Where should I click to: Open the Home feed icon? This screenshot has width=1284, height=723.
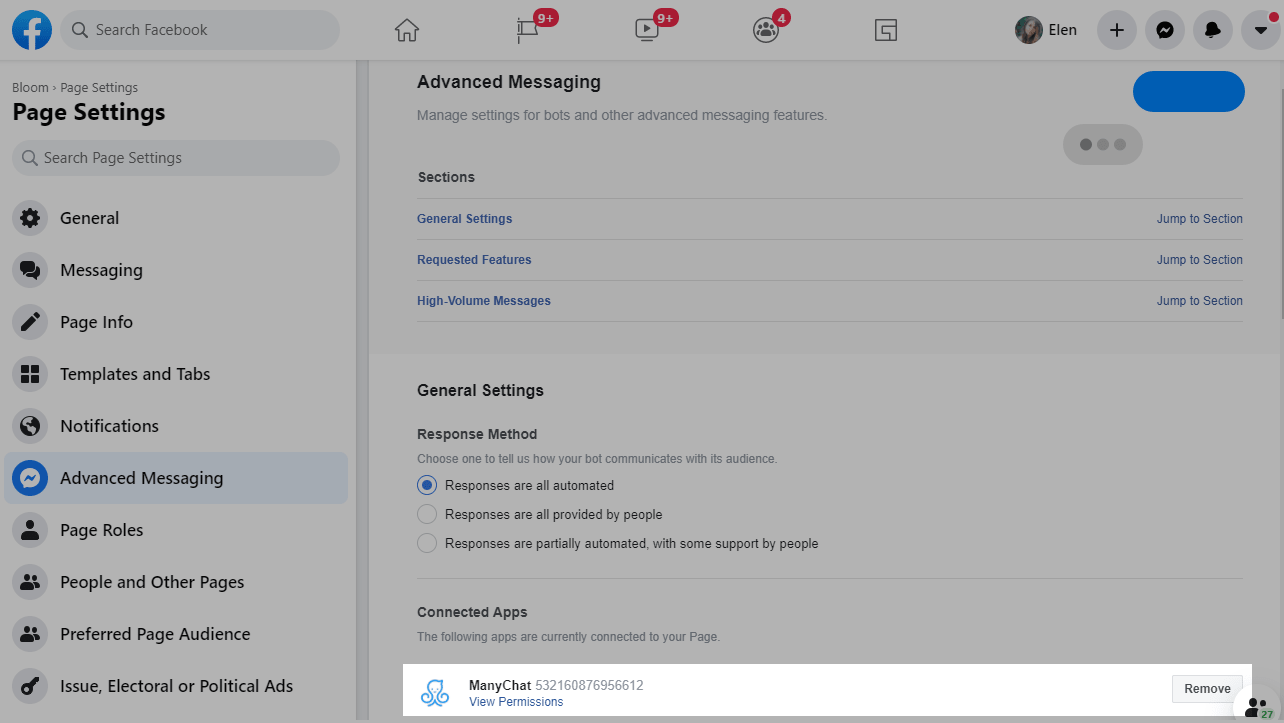tap(406, 30)
